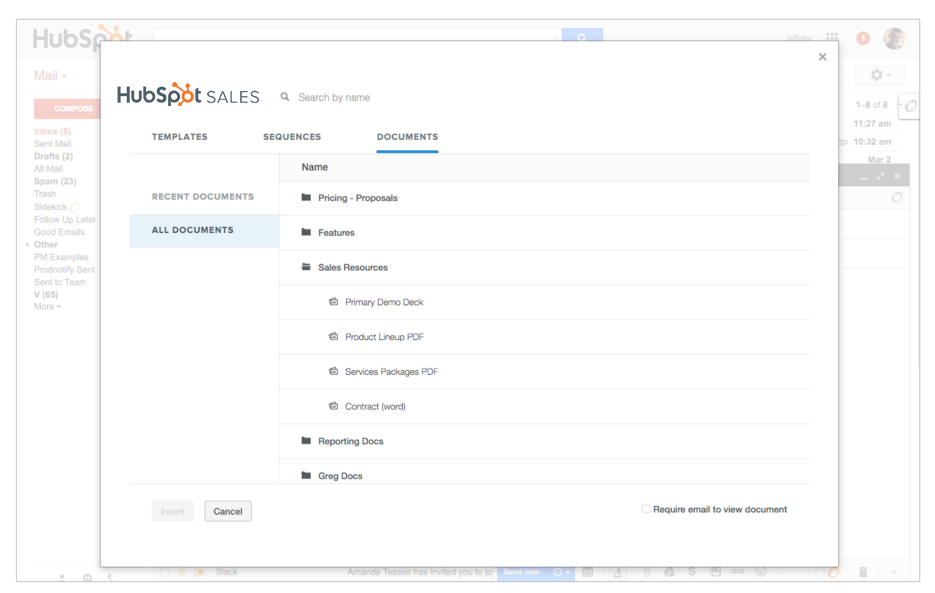Click the Product Lineup PDF document icon
Viewport: 935px width, 593px height.
(333, 336)
